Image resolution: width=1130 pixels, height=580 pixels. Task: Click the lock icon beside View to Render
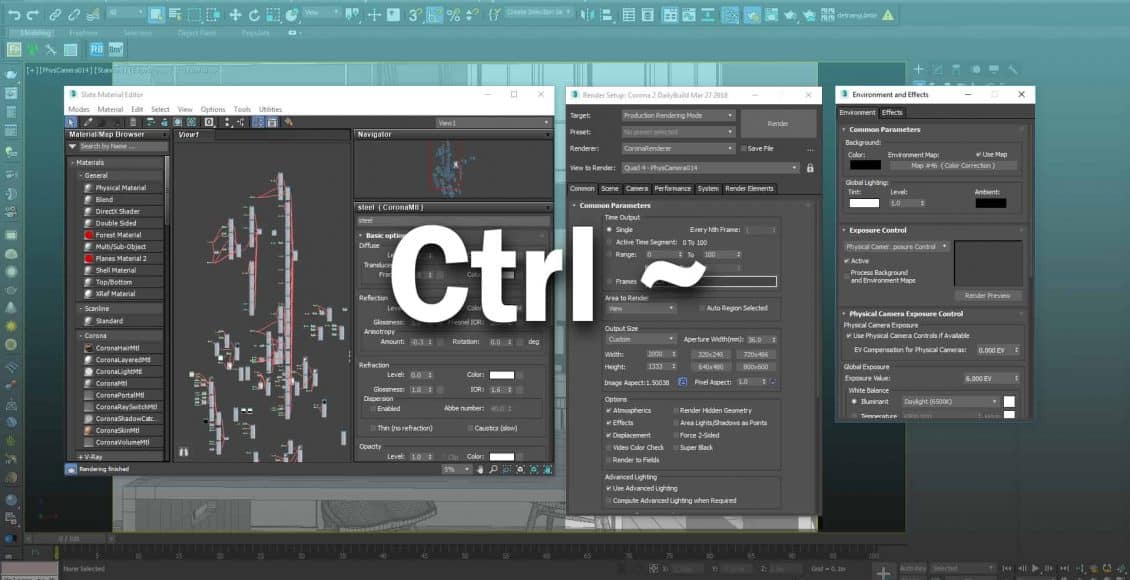pyautogui.click(x=809, y=168)
